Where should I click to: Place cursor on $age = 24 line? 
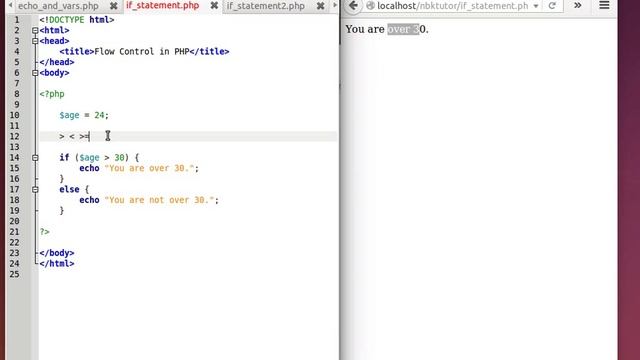84,116
